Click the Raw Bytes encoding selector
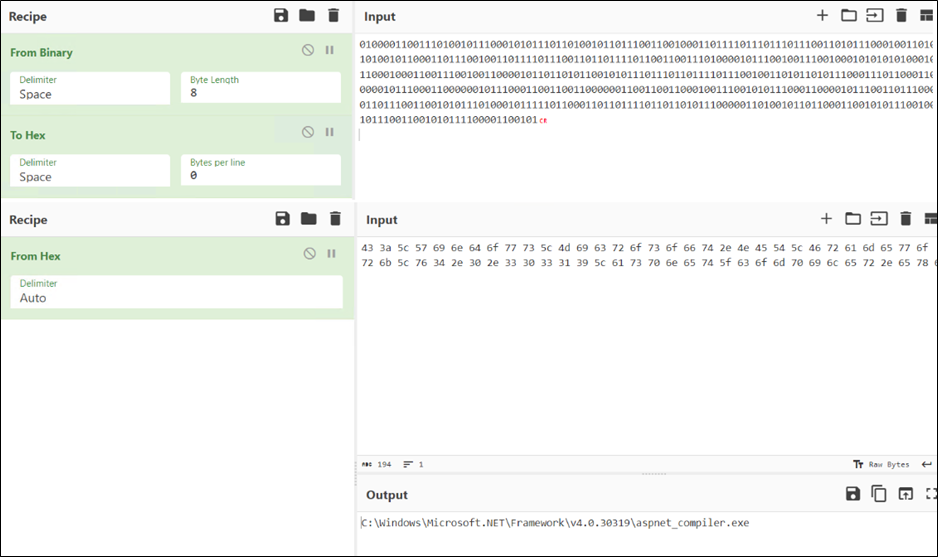The height and width of the screenshot is (557, 938). point(881,464)
